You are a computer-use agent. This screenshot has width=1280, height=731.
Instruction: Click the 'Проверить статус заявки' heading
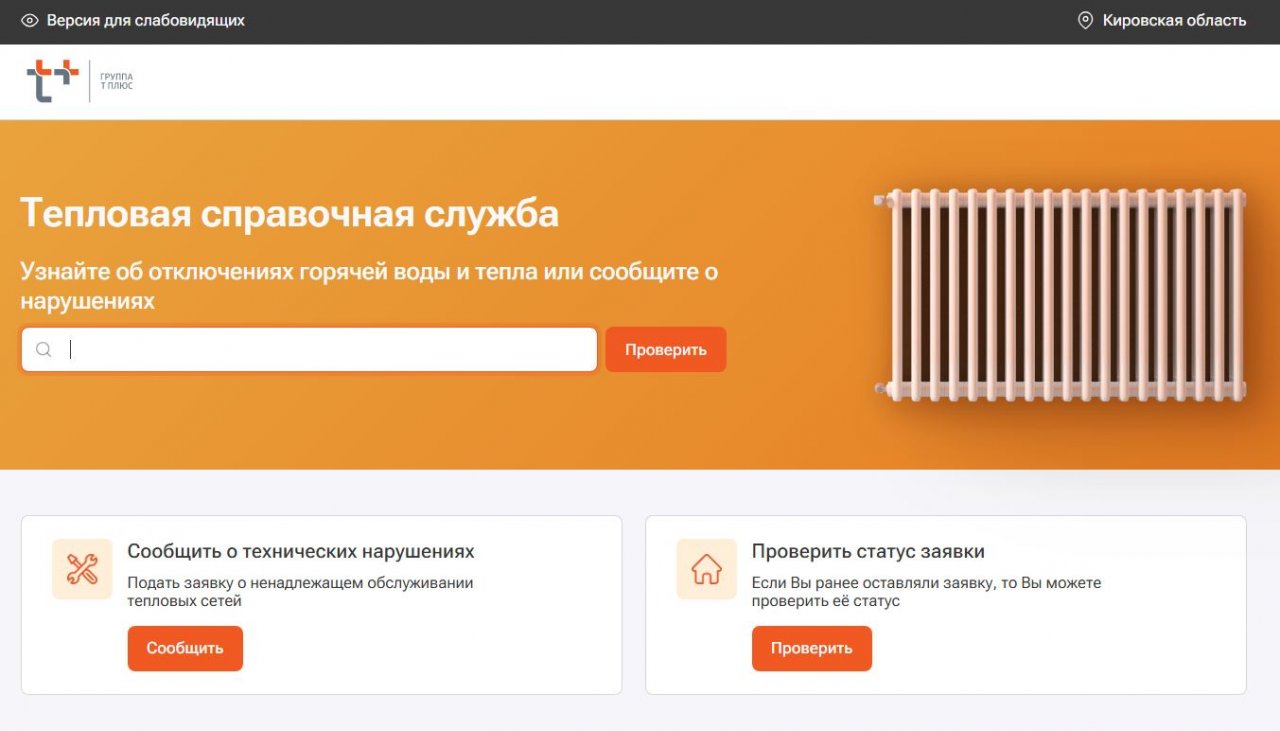[x=867, y=552]
